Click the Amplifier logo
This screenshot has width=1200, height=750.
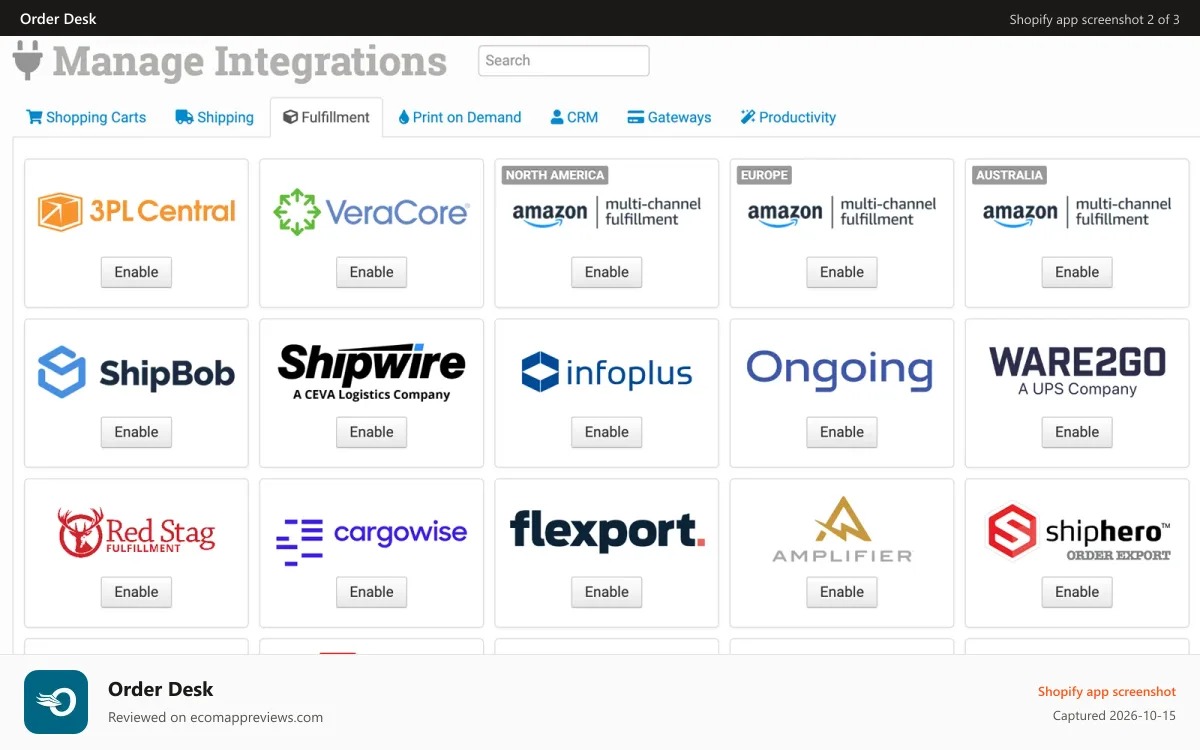[x=842, y=530]
